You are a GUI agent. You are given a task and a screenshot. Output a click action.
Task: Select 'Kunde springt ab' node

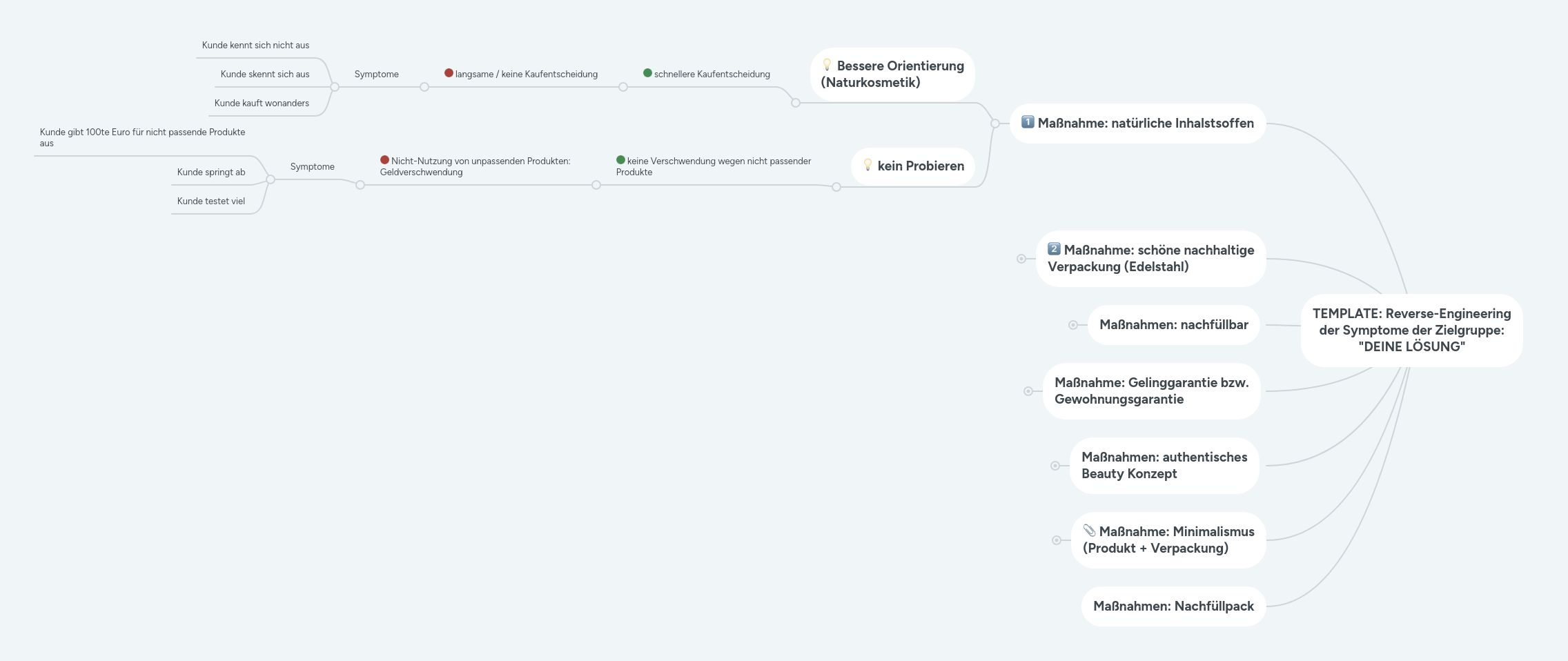tap(212, 172)
